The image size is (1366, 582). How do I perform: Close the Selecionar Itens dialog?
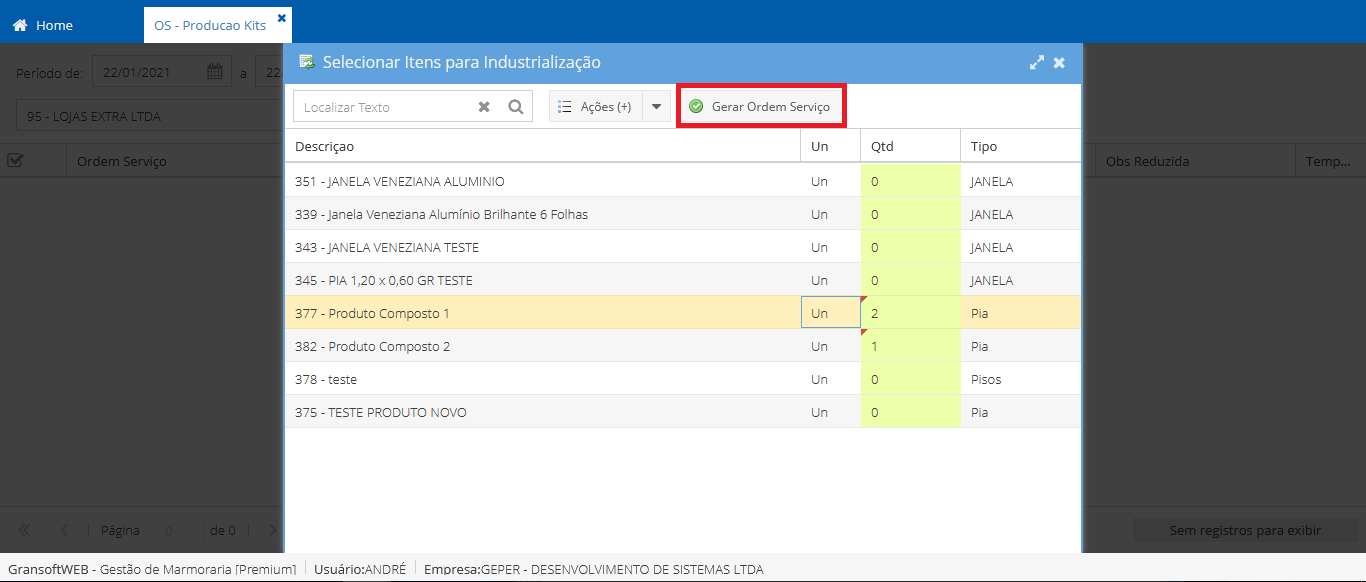[1059, 62]
